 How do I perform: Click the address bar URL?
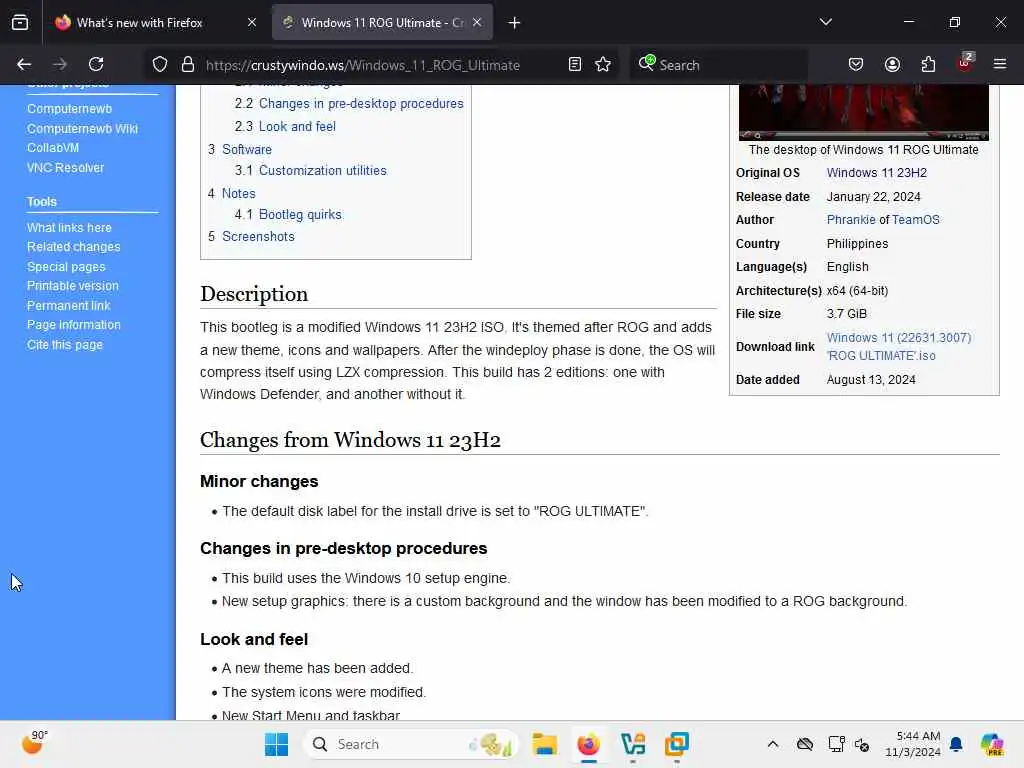point(362,65)
